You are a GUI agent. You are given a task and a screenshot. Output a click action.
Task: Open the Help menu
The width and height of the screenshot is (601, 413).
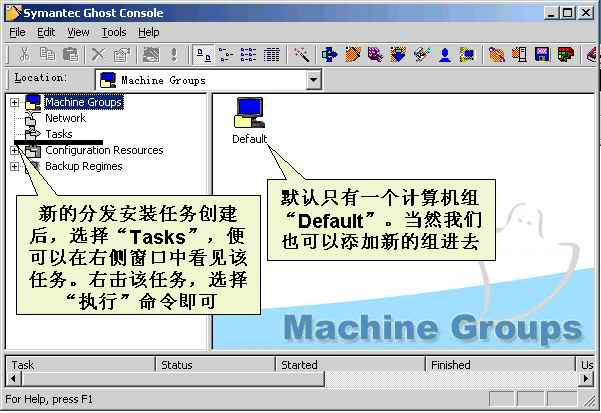(x=149, y=33)
